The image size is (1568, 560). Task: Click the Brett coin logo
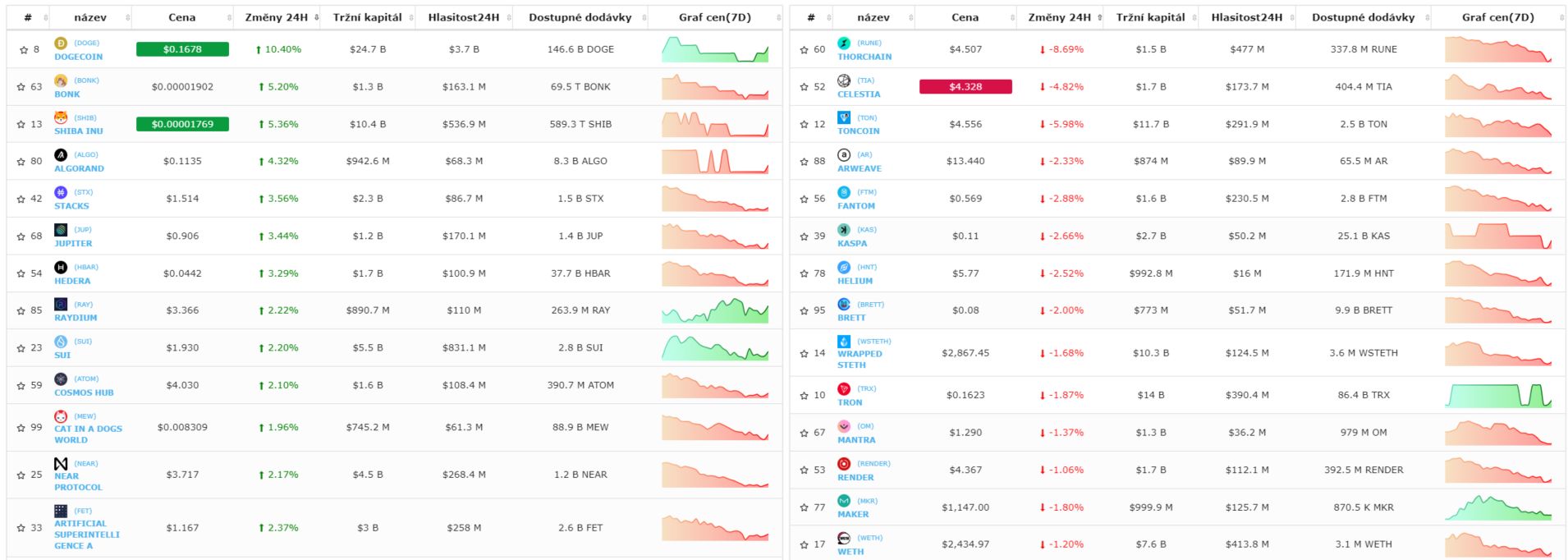pyautogui.click(x=844, y=304)
